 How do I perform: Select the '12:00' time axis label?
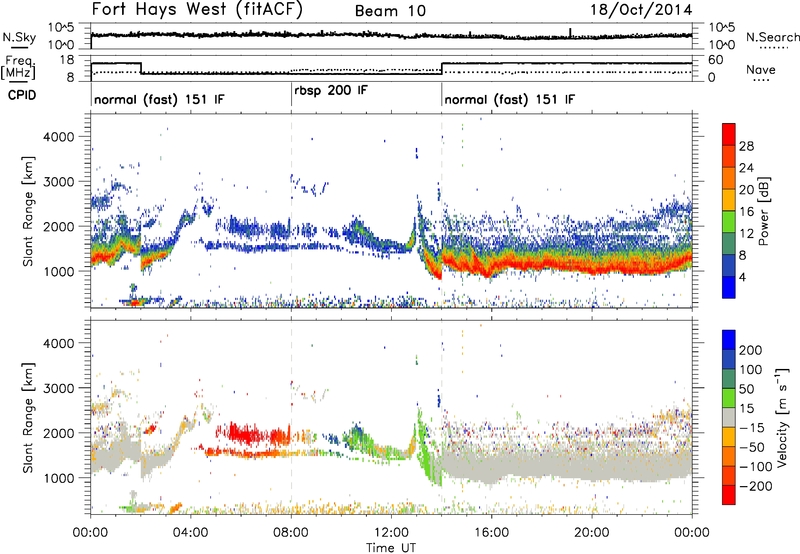(x=391, y=533)
